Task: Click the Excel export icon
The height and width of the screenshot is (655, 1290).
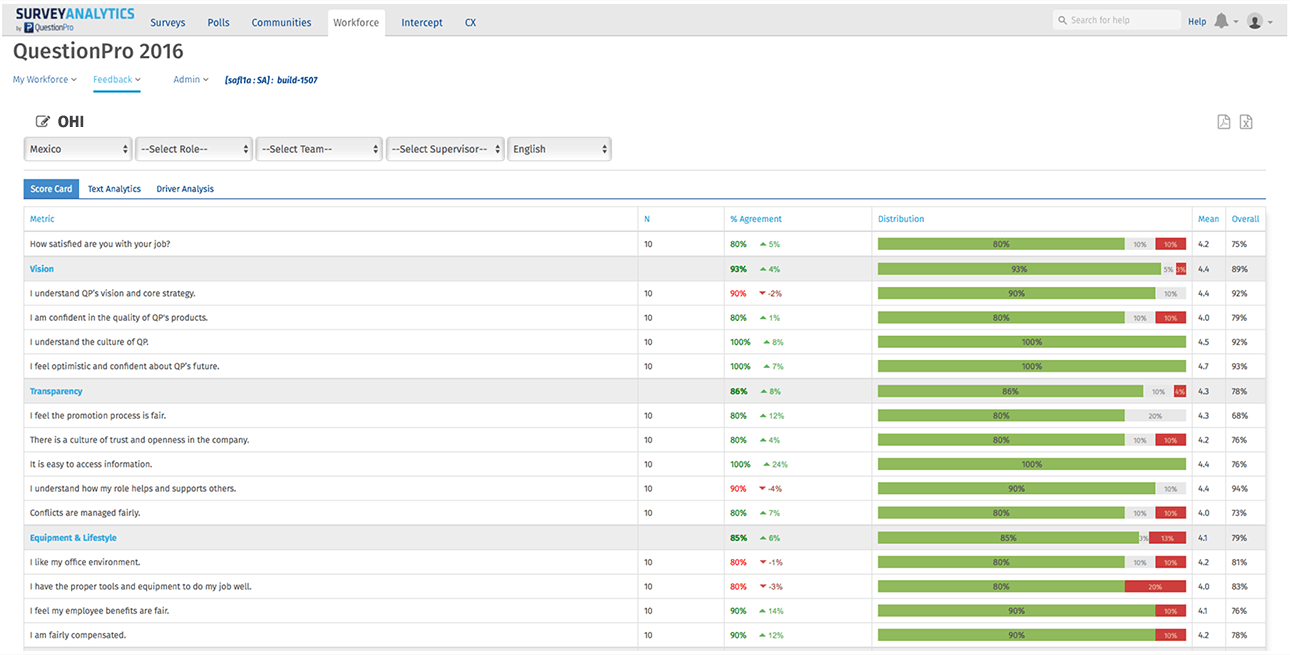Action: [x=1246, y=120]
